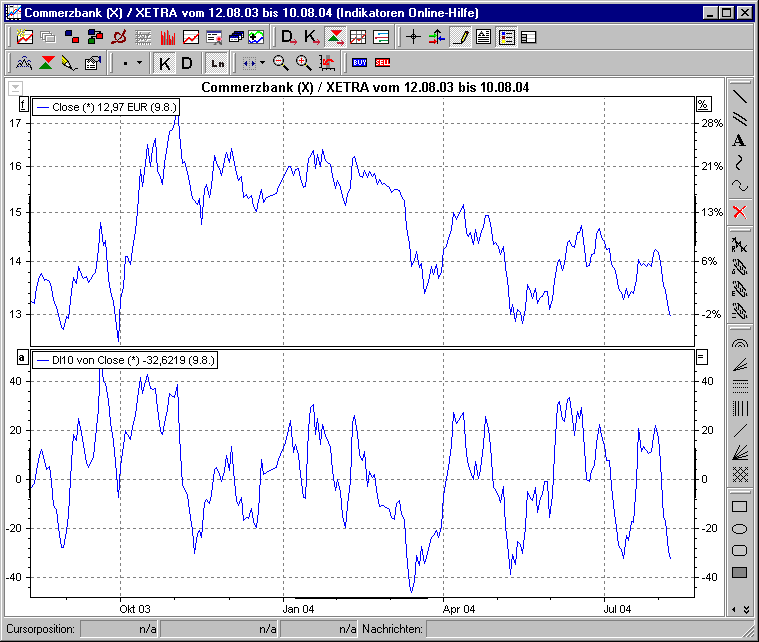This screenshot has width=759, height=642.
Task: Select the zoom out magnifier tool
Action: [x=281, y=63]
